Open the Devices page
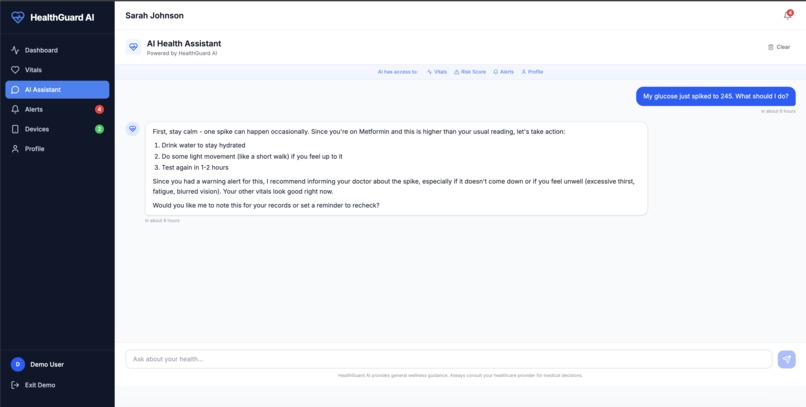The height and width of the screenshot is (407, 806). click(x=57, y=129)
